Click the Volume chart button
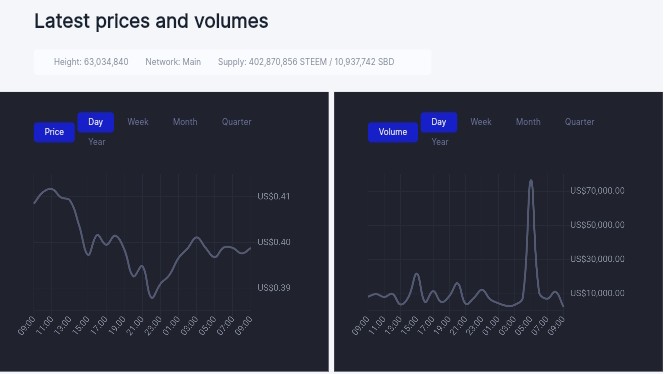The height and width of the screenshot is (374, 665). 393,132
